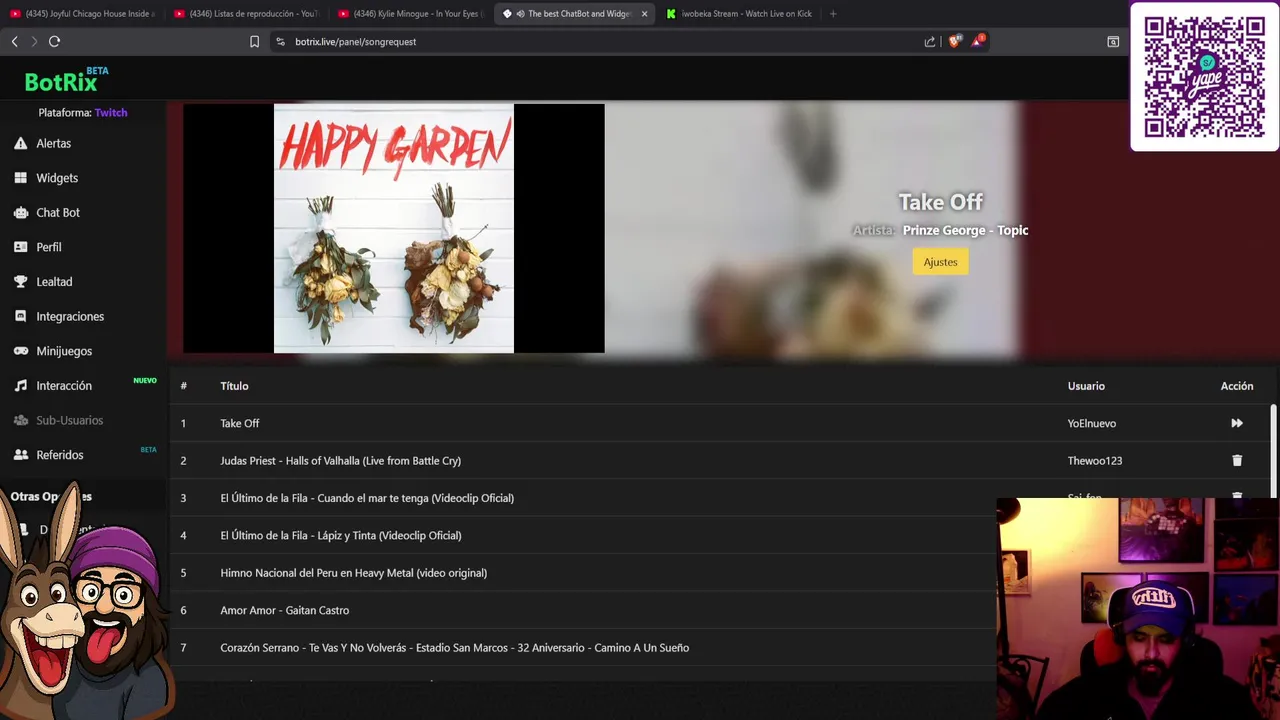Click the Usuario column header
1280x720 pixels.
click(1086, 386)
